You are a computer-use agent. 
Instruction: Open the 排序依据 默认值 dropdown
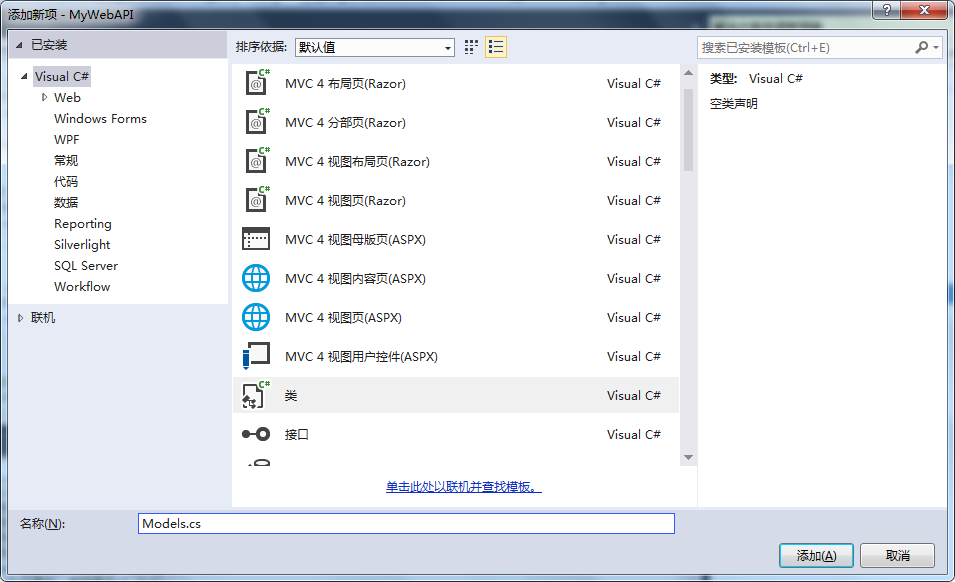pyautogui.click(x=375, y=47)
